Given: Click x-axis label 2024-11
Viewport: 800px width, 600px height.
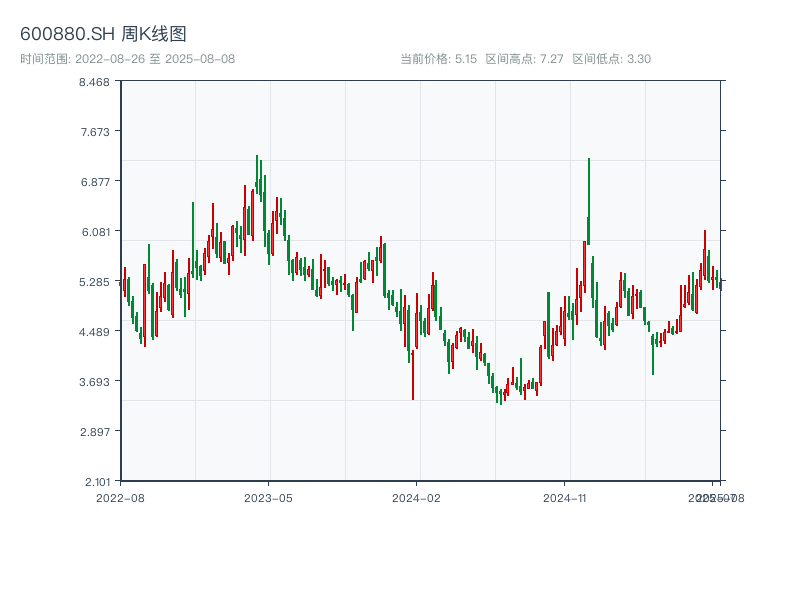Looking at the screenshot, I should (565, 498).
